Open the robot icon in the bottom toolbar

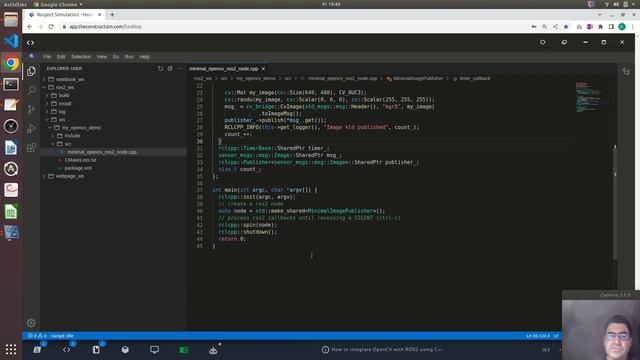tap(213, 350)
